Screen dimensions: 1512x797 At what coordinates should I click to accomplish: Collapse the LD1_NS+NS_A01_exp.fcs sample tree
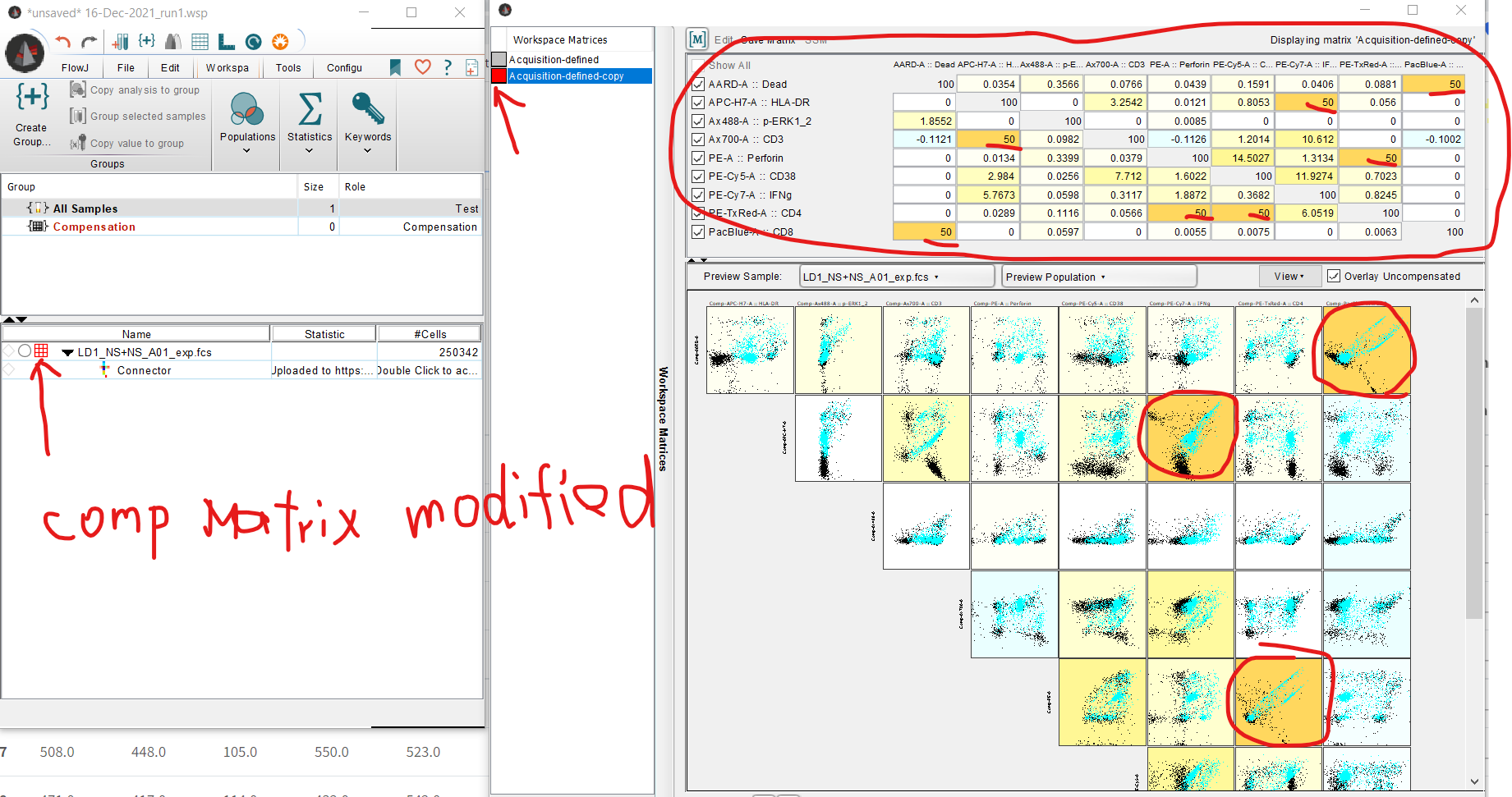[68, 351]
